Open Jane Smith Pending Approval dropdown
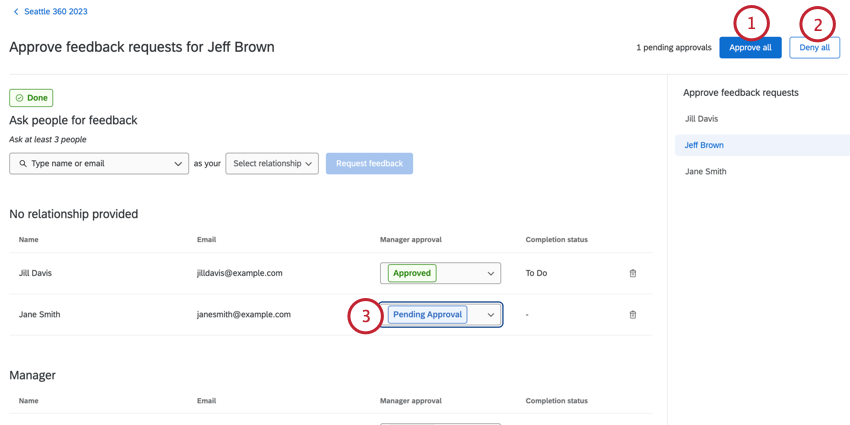Image resolution: width=850 pixels, height=425 pixels. pos(490,315)
